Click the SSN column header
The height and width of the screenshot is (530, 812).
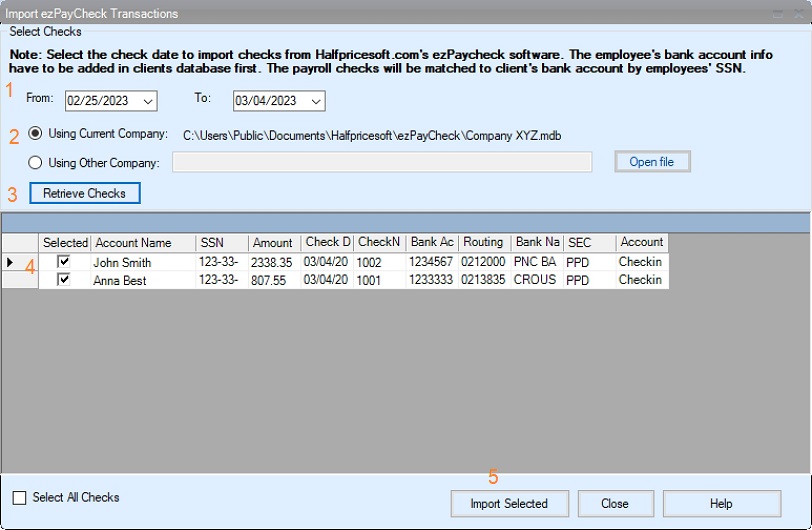(220, 242)
